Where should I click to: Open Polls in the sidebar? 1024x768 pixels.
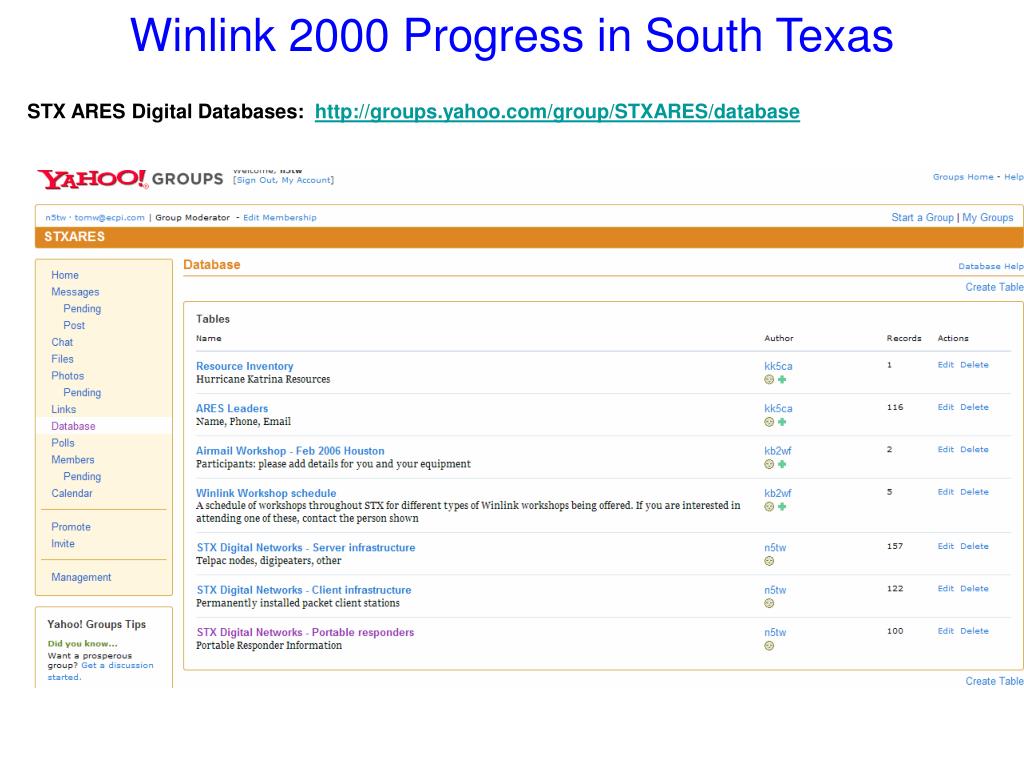(63, 443)
